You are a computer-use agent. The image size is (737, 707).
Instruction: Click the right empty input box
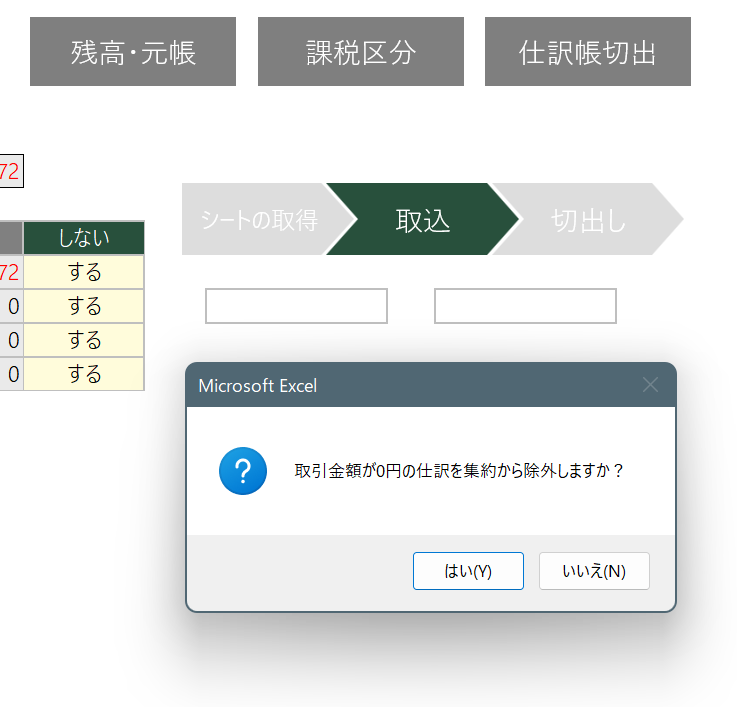(x=525, y=306)
